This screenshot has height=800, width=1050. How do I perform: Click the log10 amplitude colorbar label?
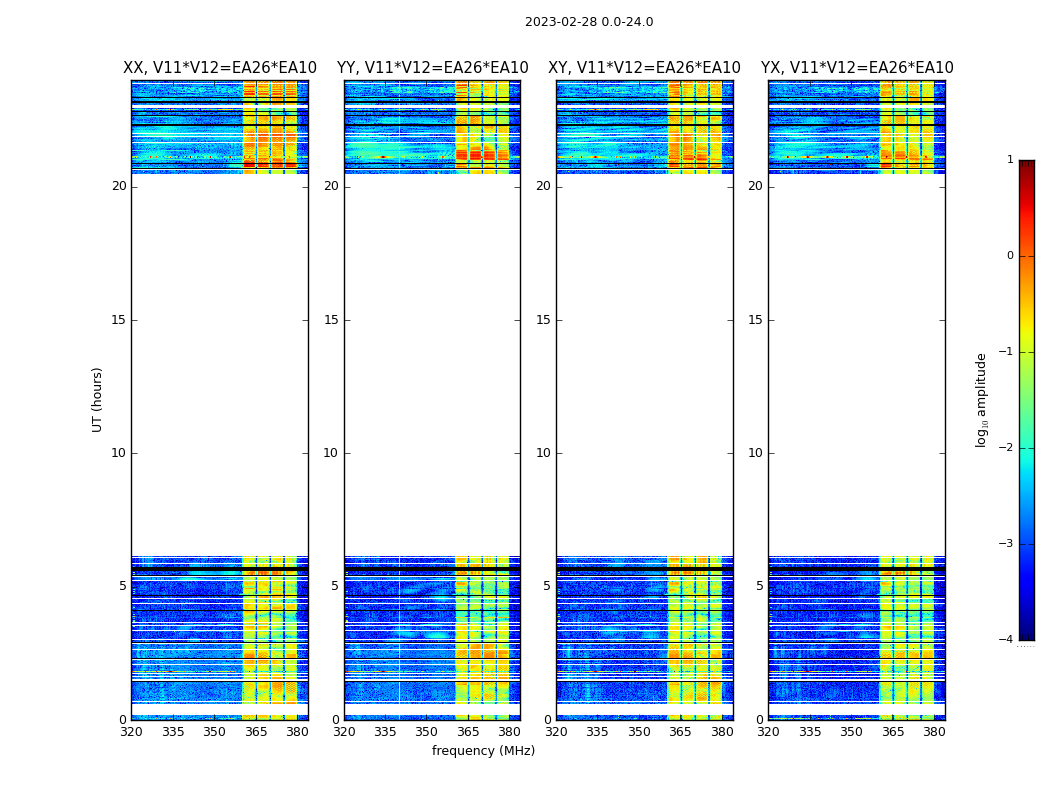pyautogui.click(x=981, y=400)
